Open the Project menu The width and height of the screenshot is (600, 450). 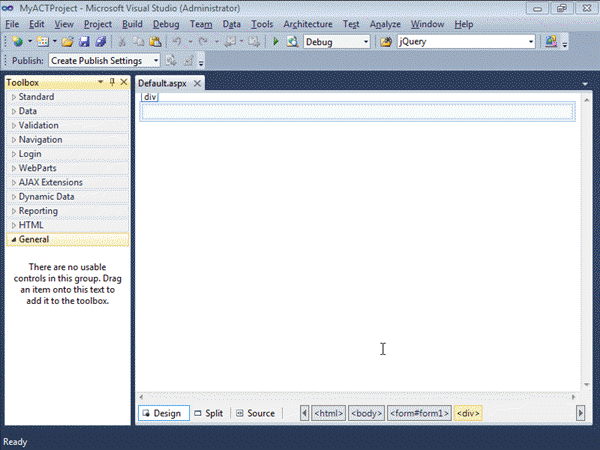(x=98, y=24)
